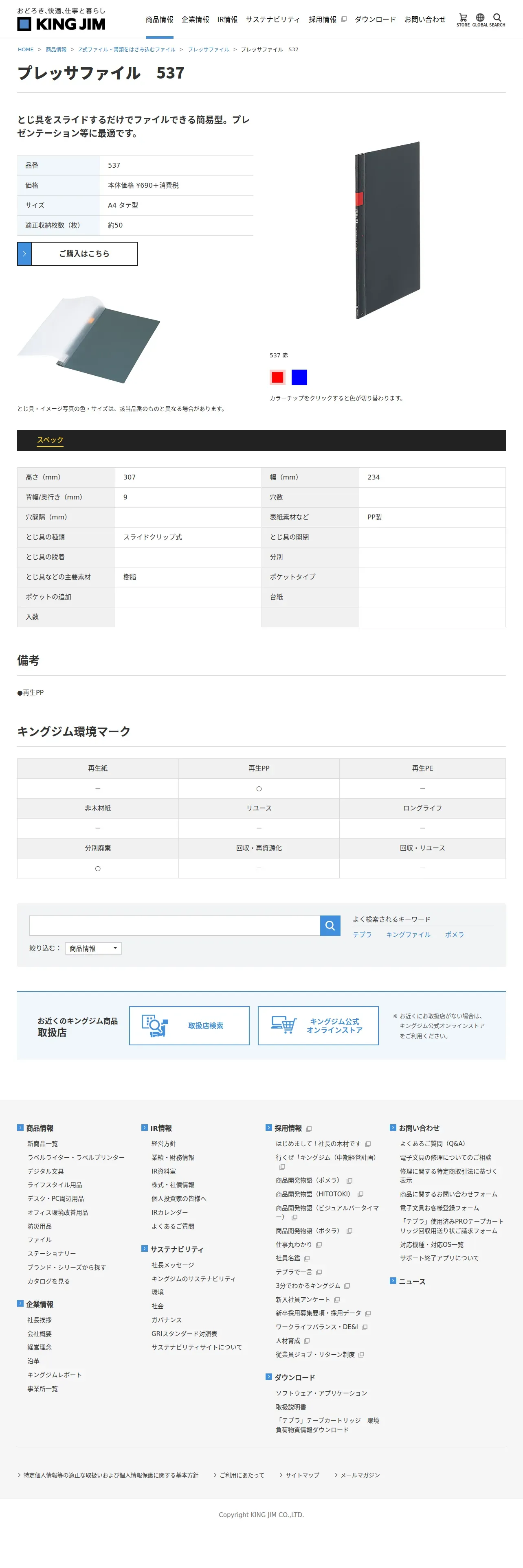This screenshot has width=523, height=1568.
Task: Open サイトマップ bottom link
Action: [302, 1475]
